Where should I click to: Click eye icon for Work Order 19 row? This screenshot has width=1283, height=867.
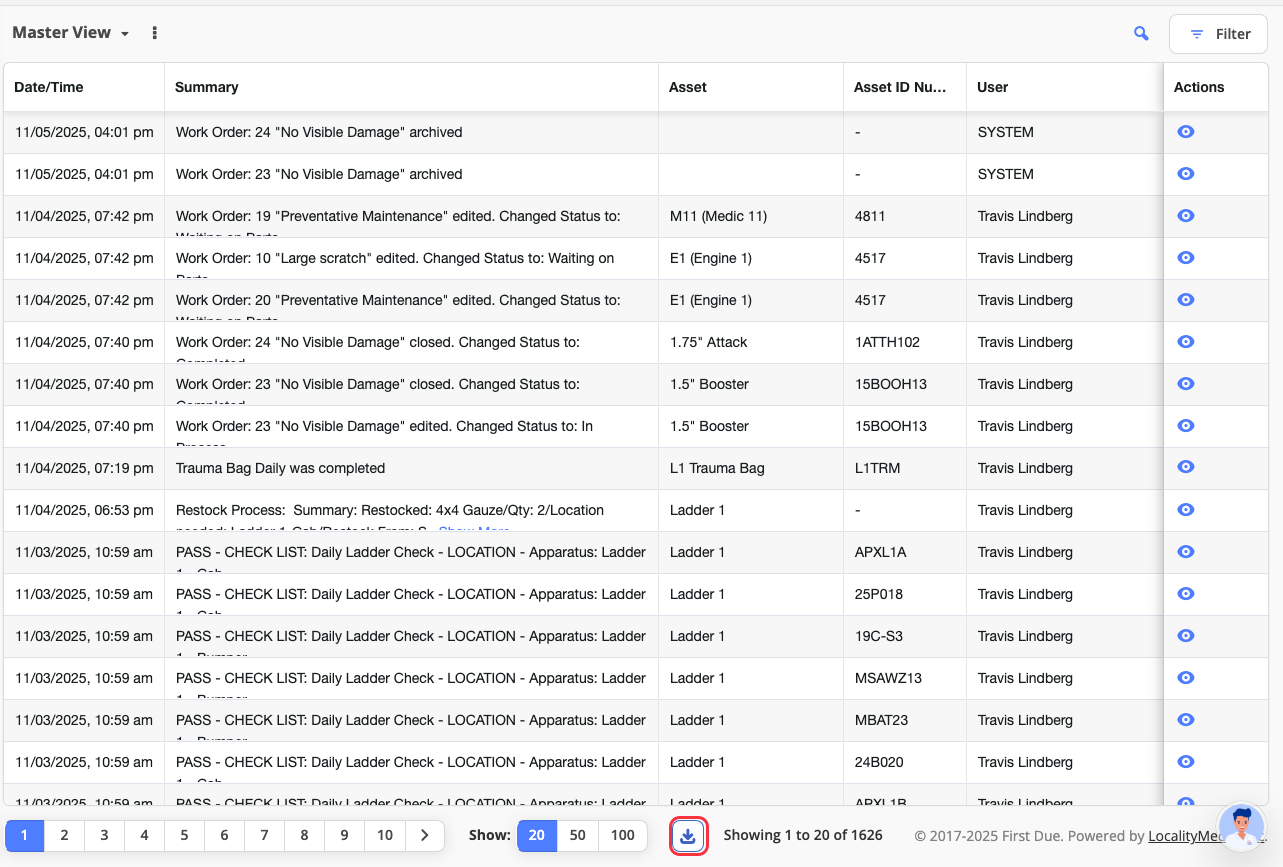click(x=1186, y=216)
